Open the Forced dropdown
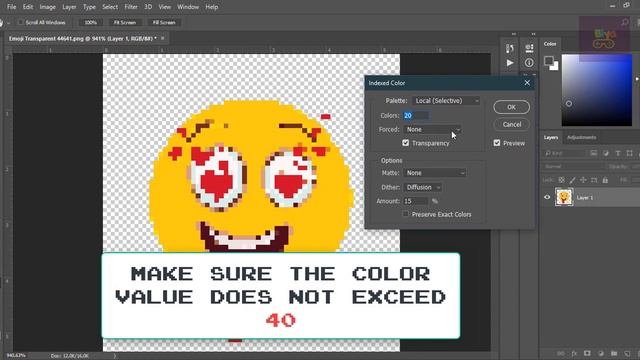 432,129
